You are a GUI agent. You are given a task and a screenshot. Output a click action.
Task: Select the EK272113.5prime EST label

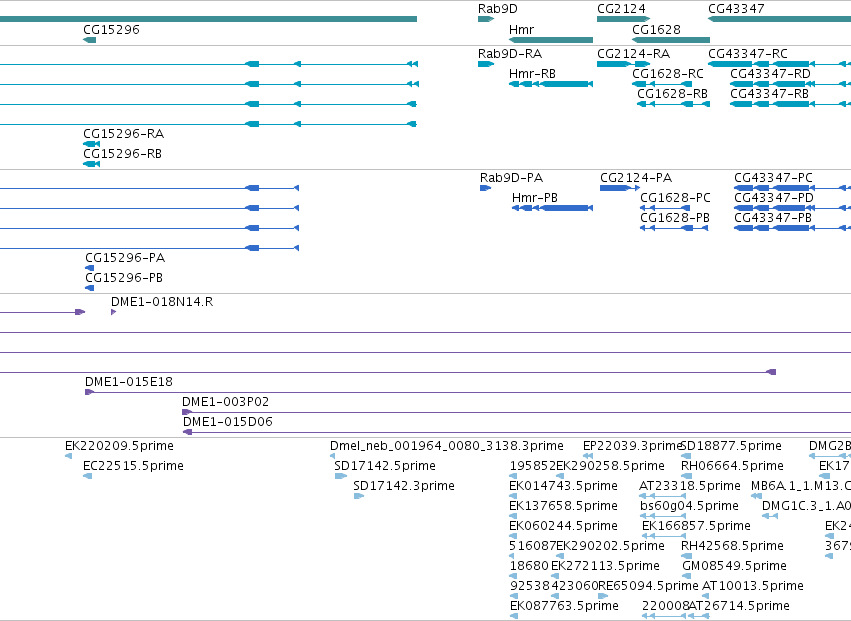pos(605,567)
